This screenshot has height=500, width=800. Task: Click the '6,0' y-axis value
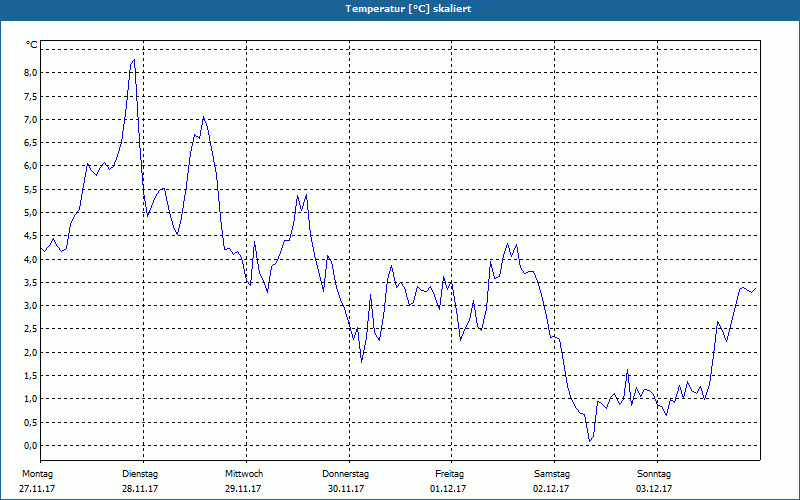[31, 166]
